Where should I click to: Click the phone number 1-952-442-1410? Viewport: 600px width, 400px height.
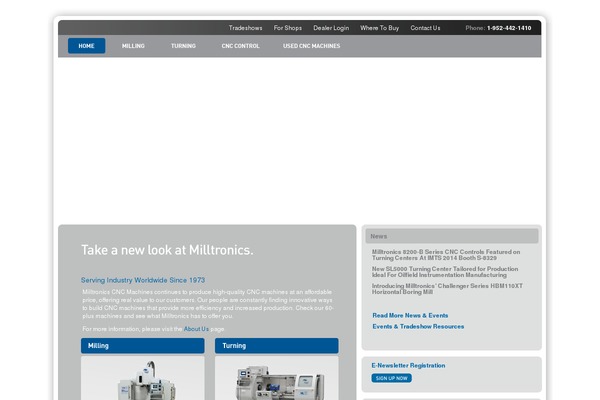coord(509,28)
